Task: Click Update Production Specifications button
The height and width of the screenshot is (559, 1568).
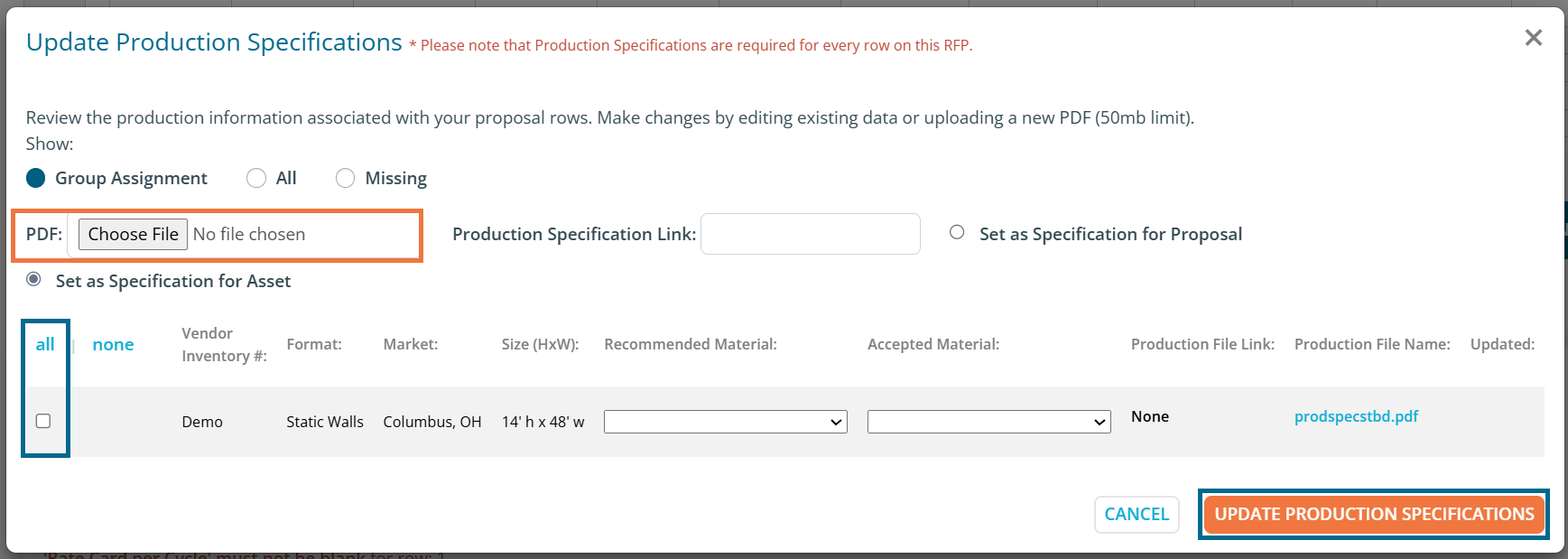Action: (x=1373, y=514)
